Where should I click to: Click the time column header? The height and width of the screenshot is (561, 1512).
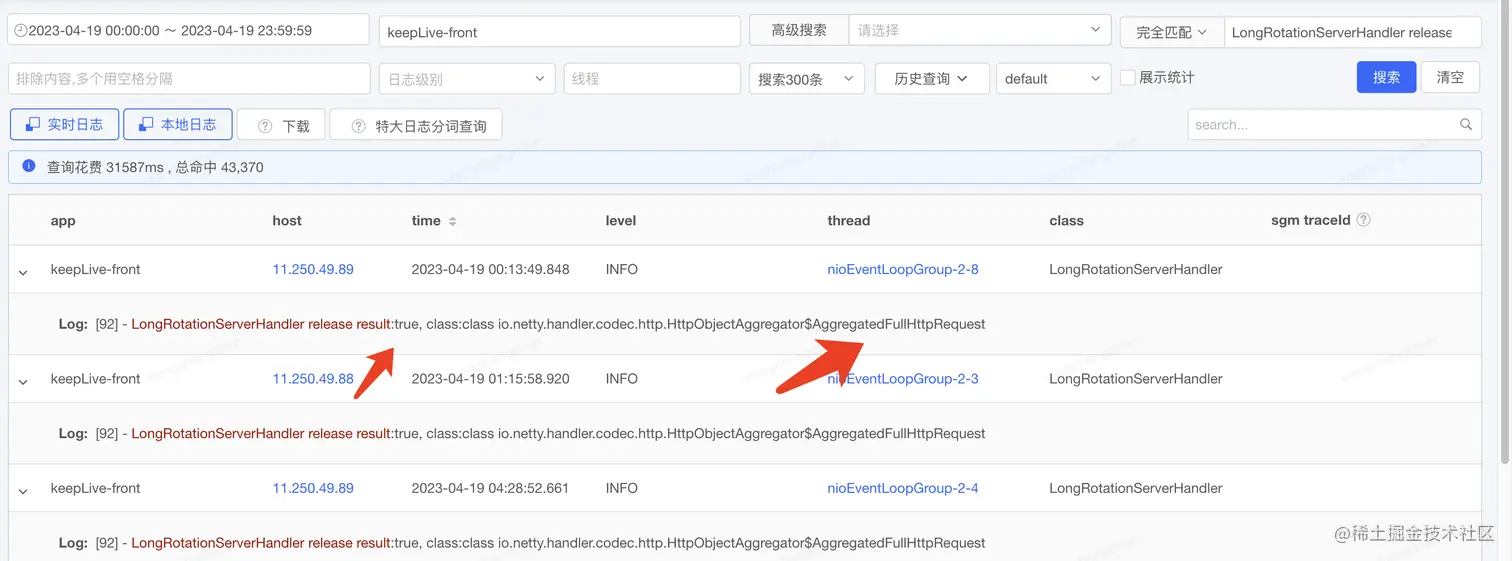coord(426,221)
